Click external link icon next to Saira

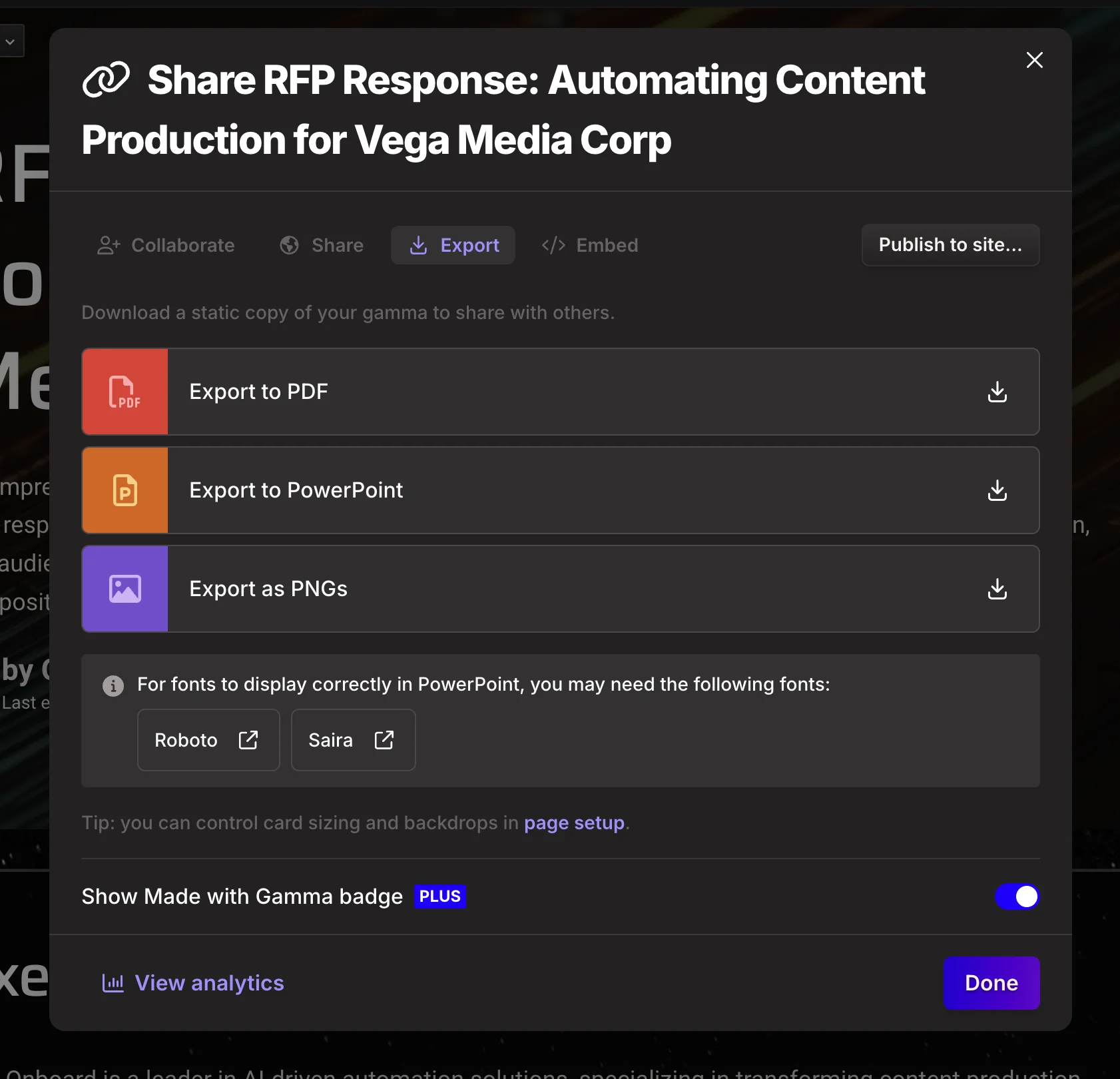tap(384, 740)
